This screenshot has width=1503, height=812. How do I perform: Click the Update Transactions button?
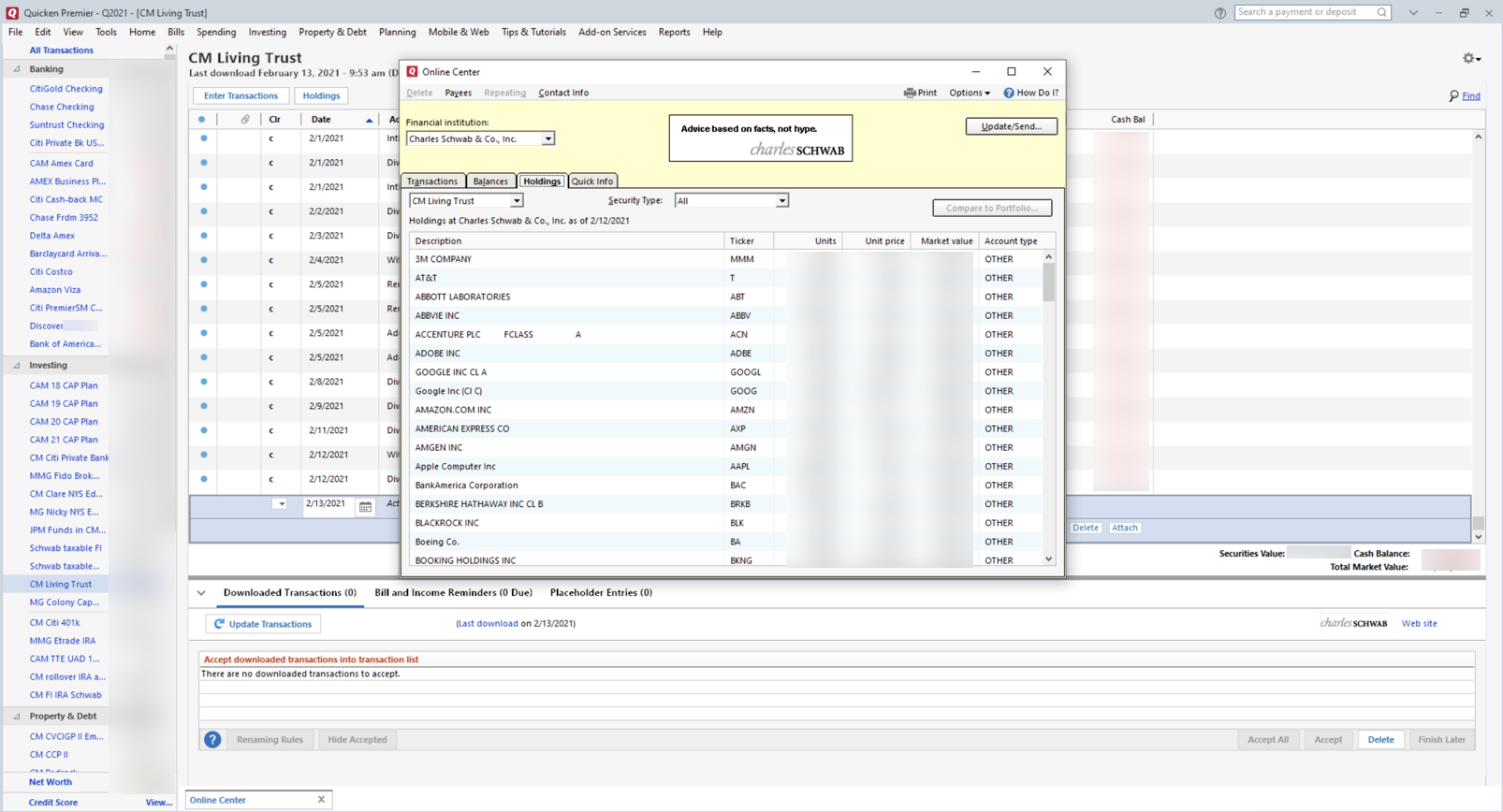(263, 624)
